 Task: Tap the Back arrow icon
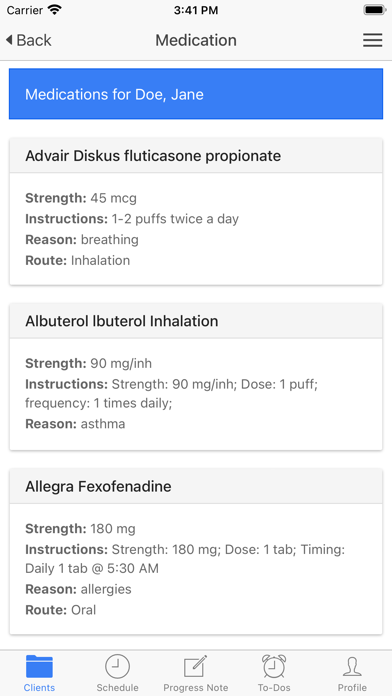tap(9, 40)
